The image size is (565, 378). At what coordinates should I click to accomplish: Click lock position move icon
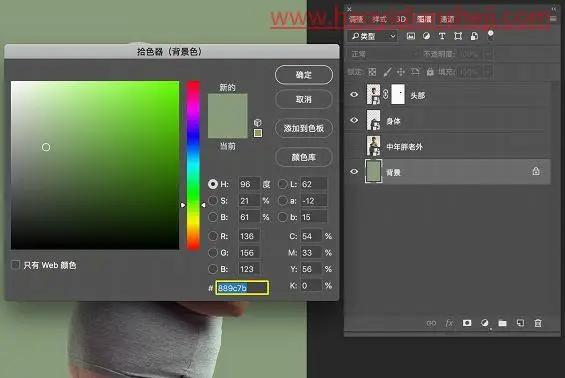click(x=401, y=72)
